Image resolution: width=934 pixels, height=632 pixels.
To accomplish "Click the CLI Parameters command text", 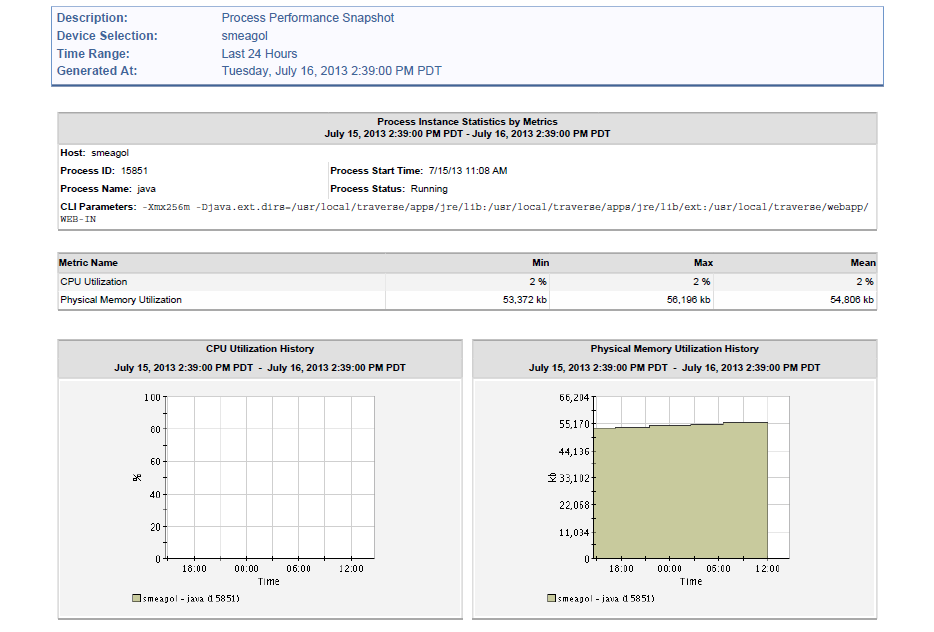I will point(500,207).
